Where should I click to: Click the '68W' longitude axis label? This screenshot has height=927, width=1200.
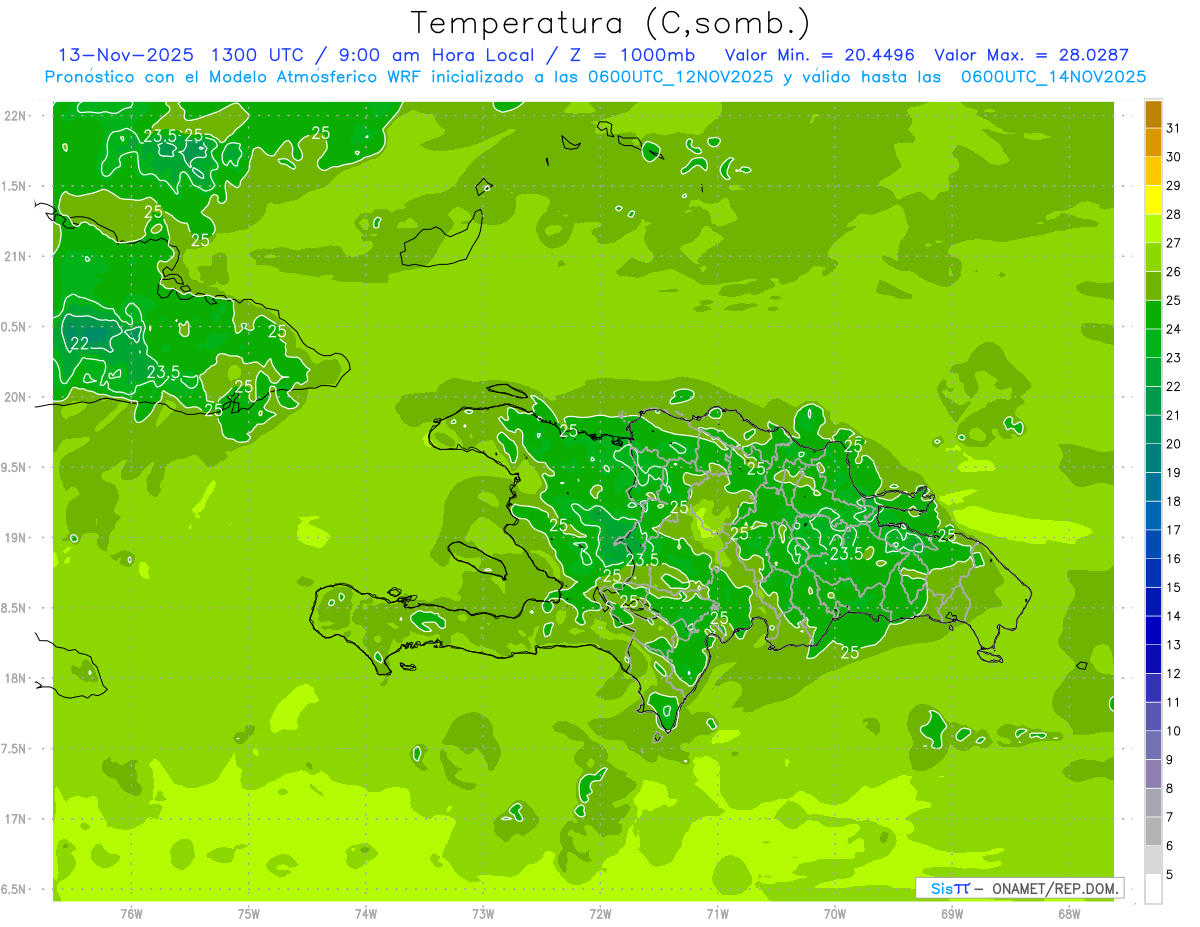tap(1069, 914)
